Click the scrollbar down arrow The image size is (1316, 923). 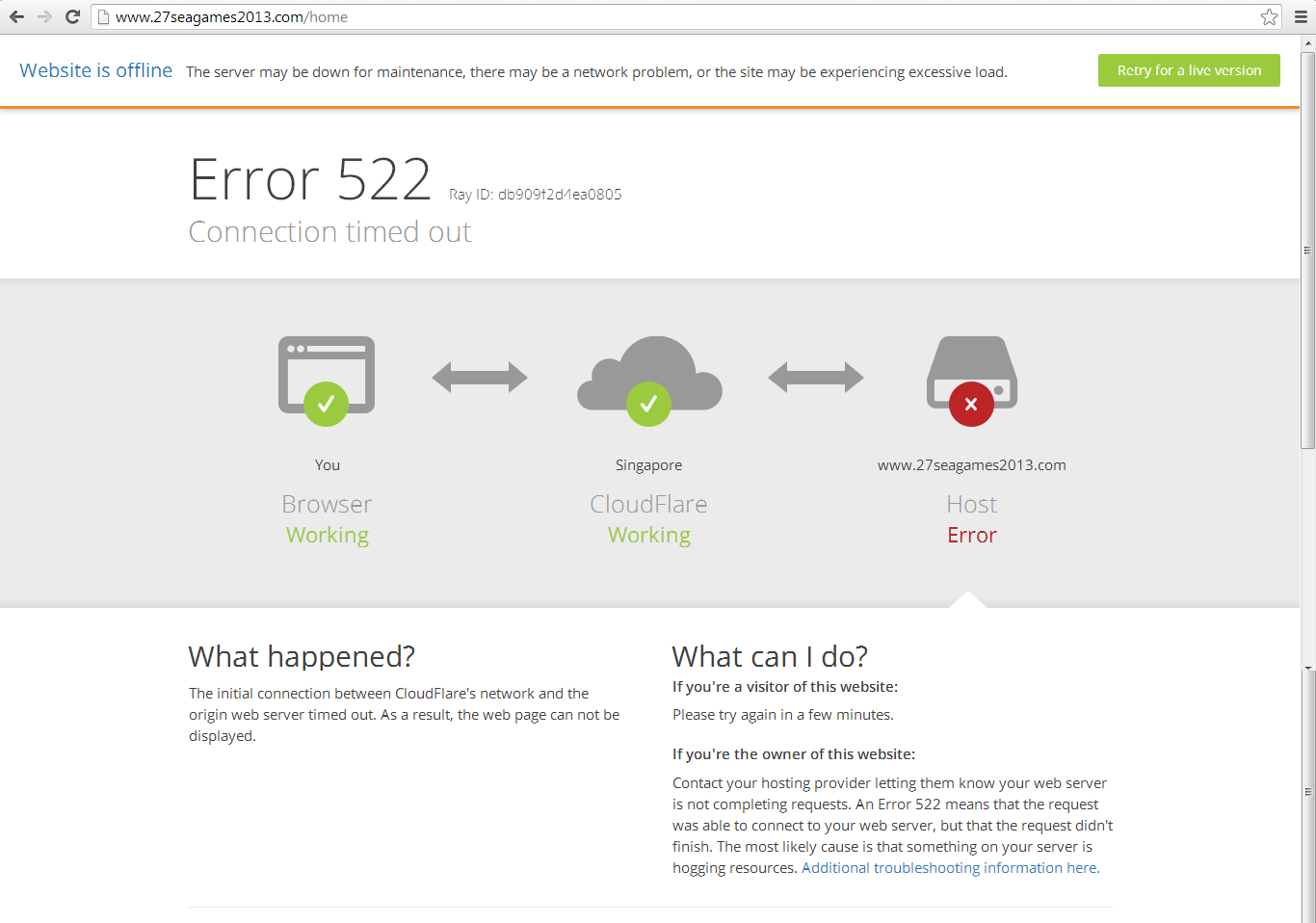pos(1308,667)
